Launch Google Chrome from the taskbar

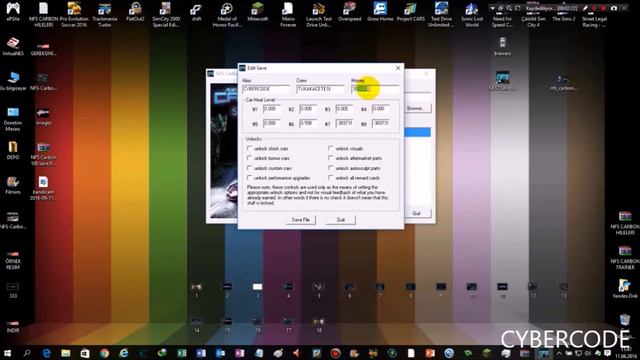tap(104, 353)
